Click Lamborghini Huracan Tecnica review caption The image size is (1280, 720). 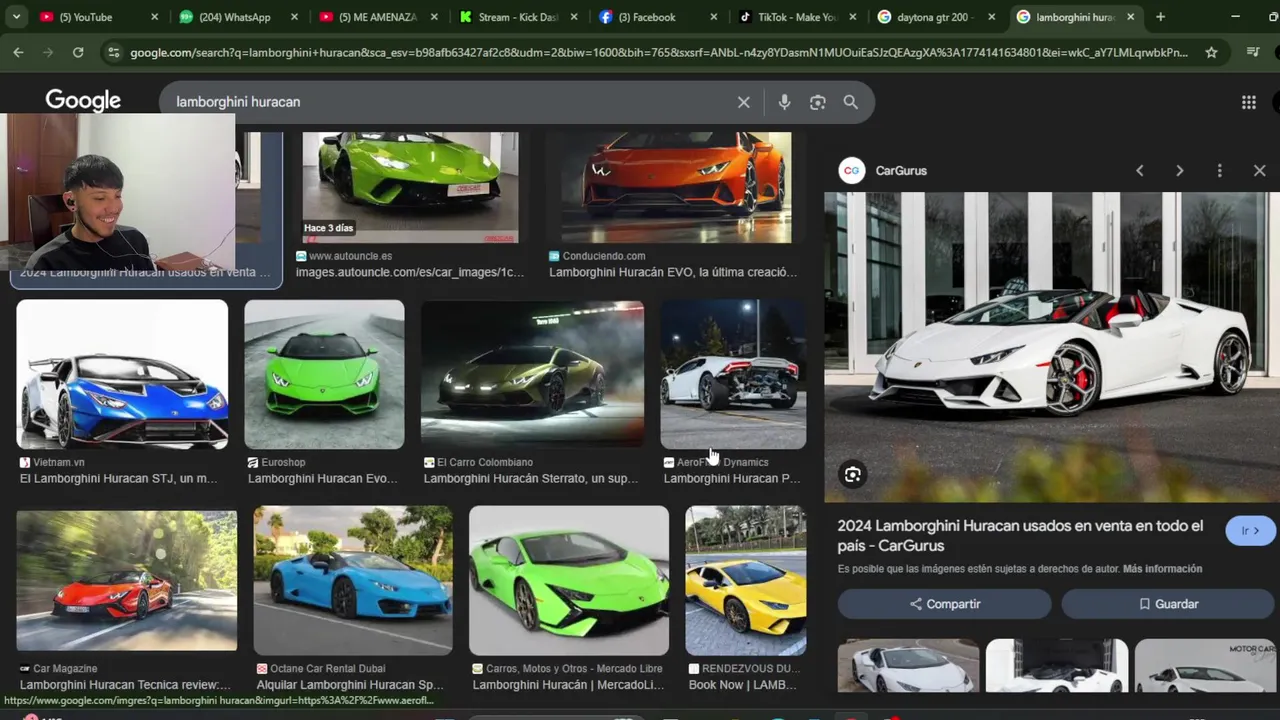[x=125, y=685]
